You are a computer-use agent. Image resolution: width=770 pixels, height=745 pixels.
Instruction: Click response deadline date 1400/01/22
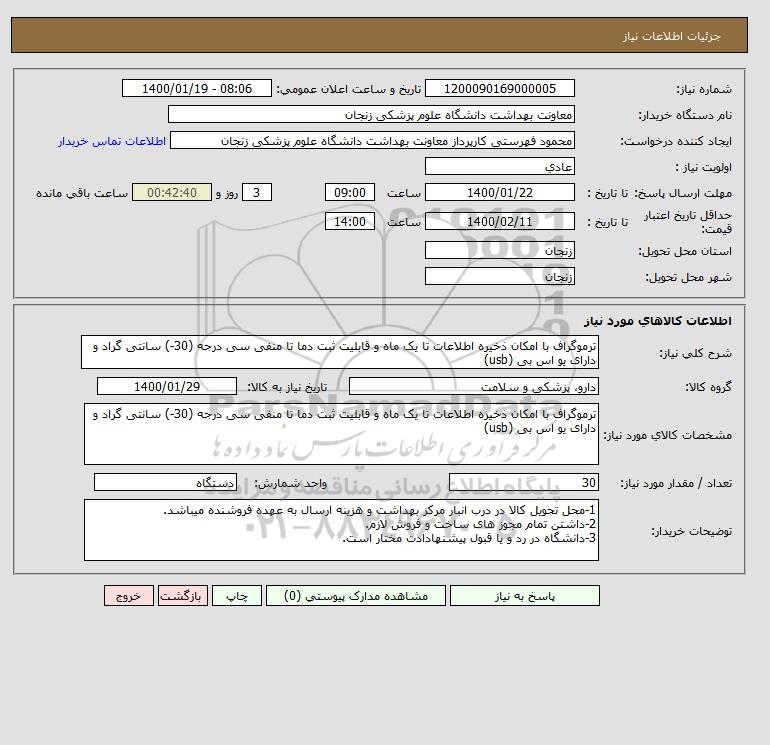tap(499, 193)
